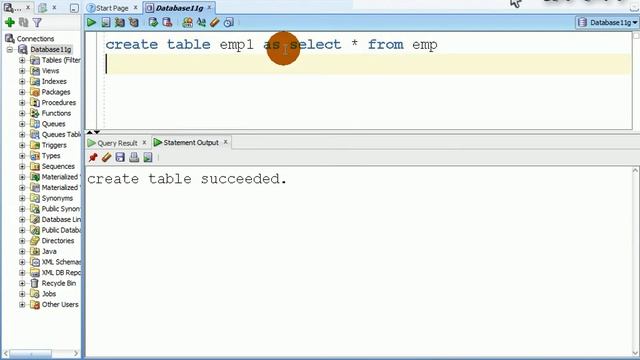The width and height of the screenshot is (640, 360).
Task: Select the Types tree item
Action: point(51,156)
